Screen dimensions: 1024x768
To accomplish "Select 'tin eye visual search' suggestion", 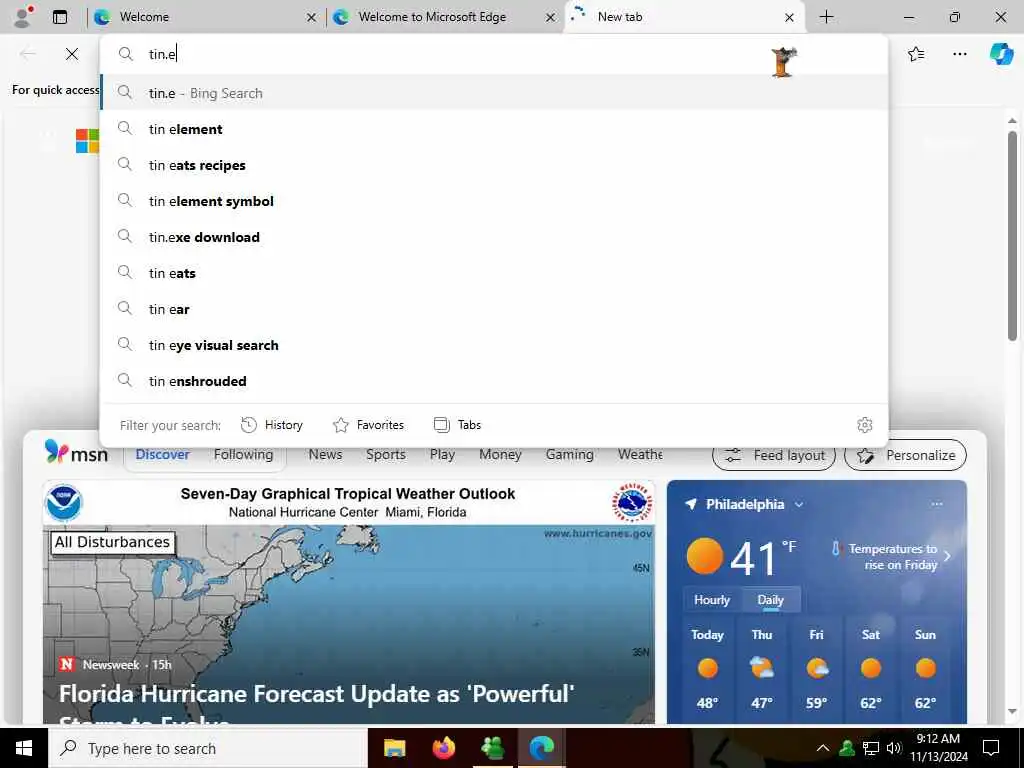I will (494, 344).
